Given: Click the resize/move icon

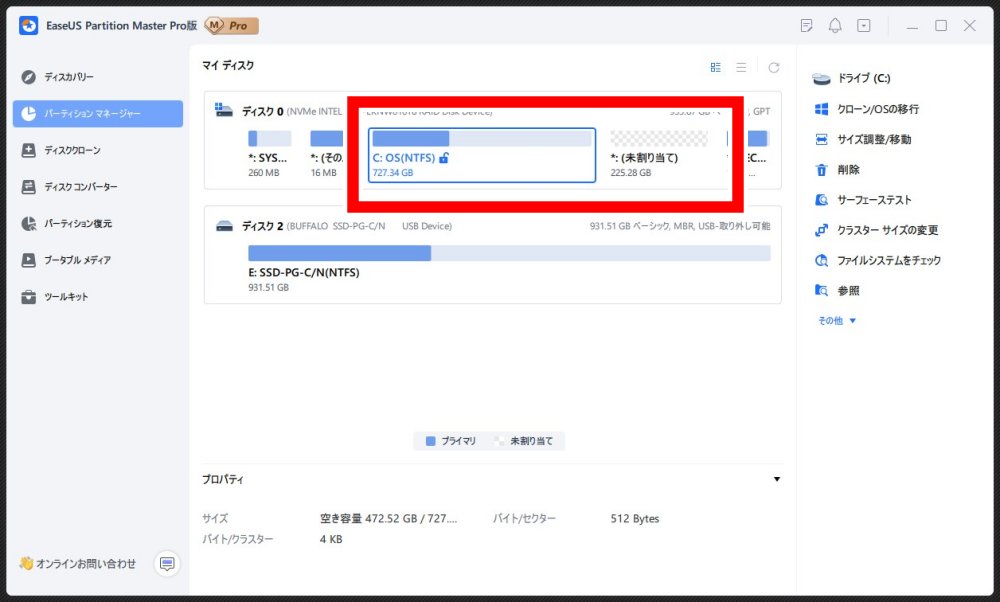Looking at the screenshot, I should [x=821, y=140].
